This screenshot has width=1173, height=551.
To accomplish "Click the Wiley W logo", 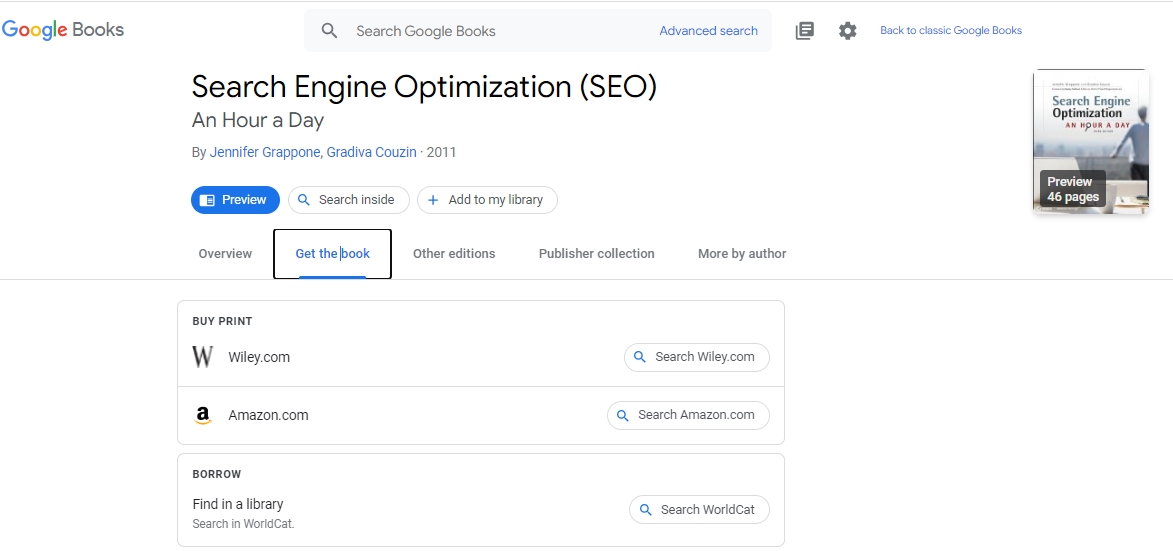I will click(203, 357).
